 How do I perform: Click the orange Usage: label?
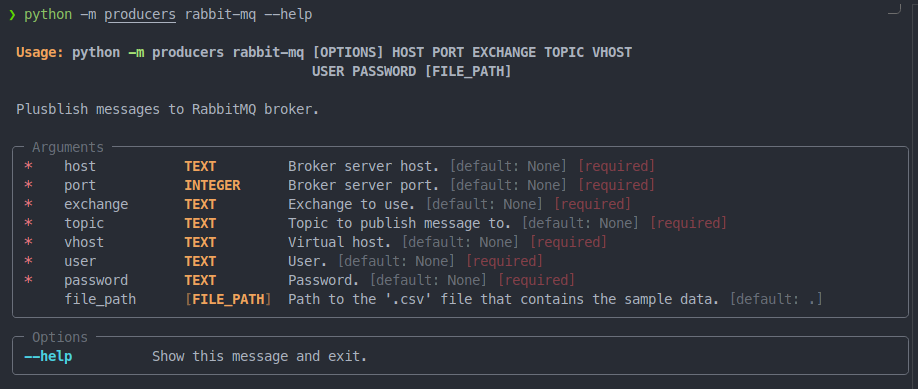(x=40, y=53)
